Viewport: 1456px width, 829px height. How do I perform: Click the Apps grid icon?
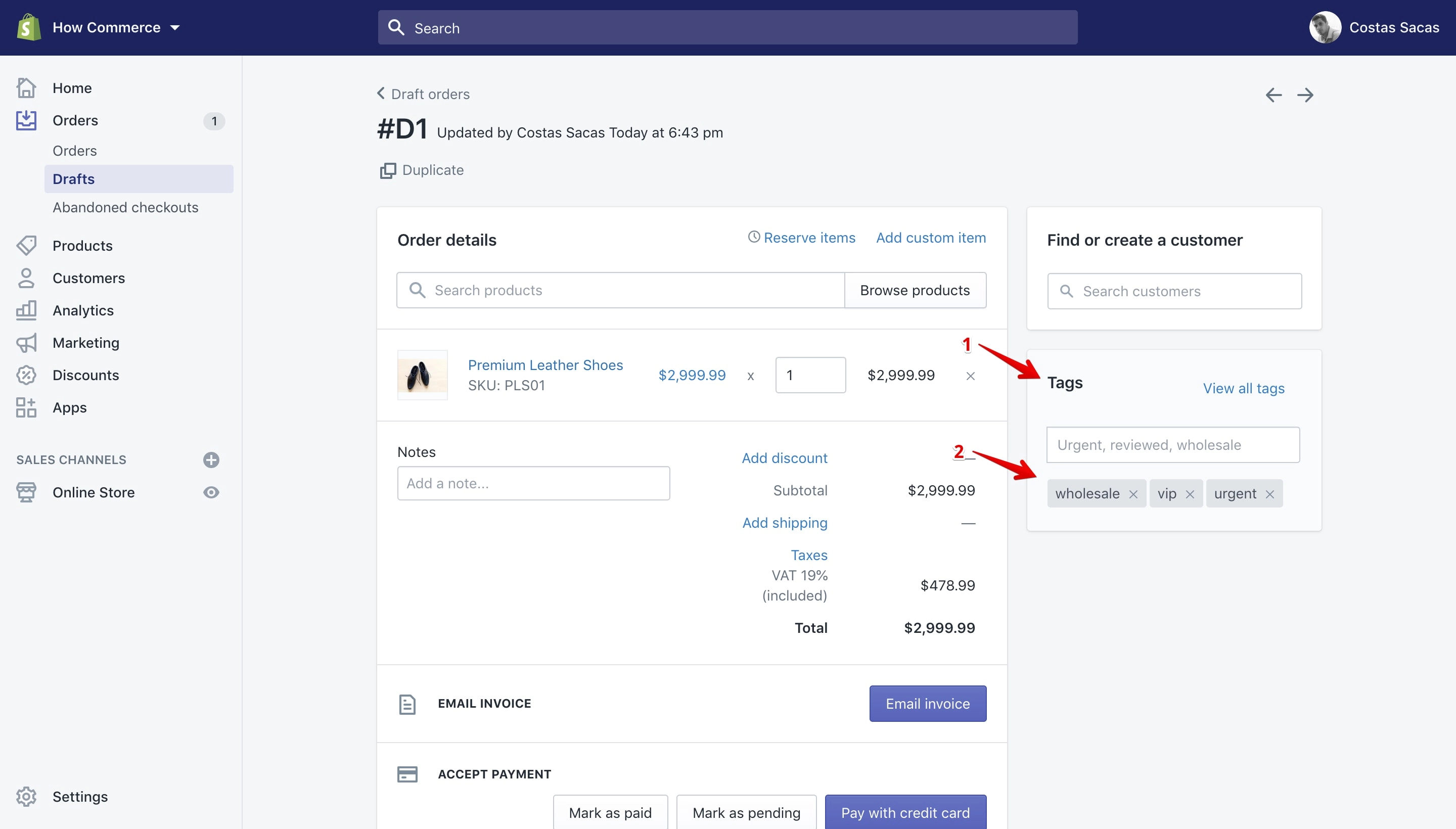[x=26, y=407]
